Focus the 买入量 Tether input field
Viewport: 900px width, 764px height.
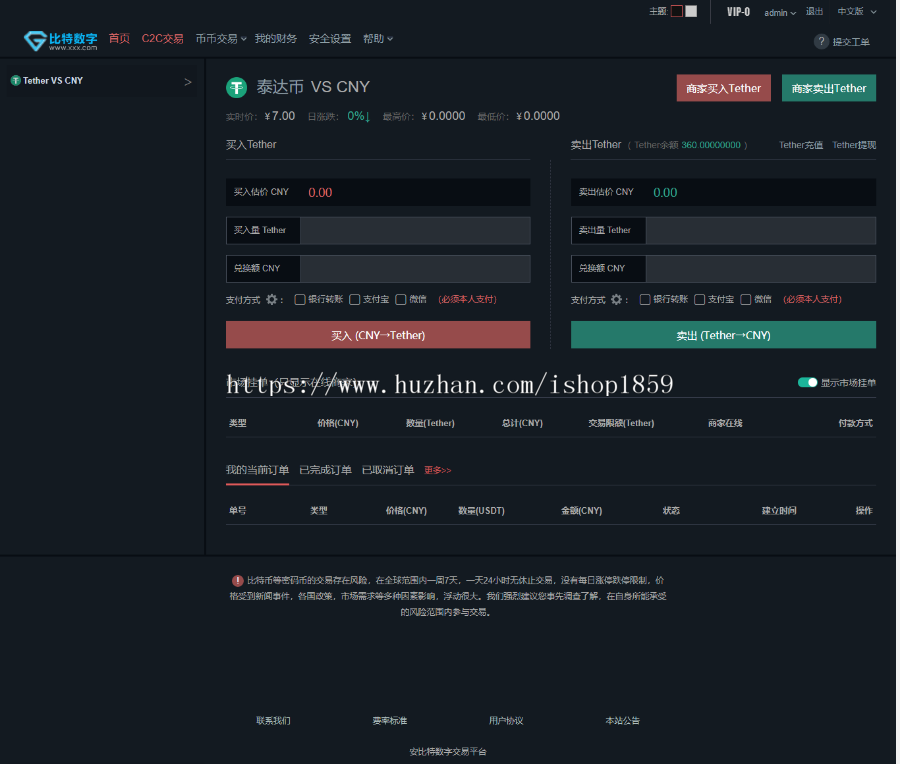pyautogui.click(x=415, y=230)
